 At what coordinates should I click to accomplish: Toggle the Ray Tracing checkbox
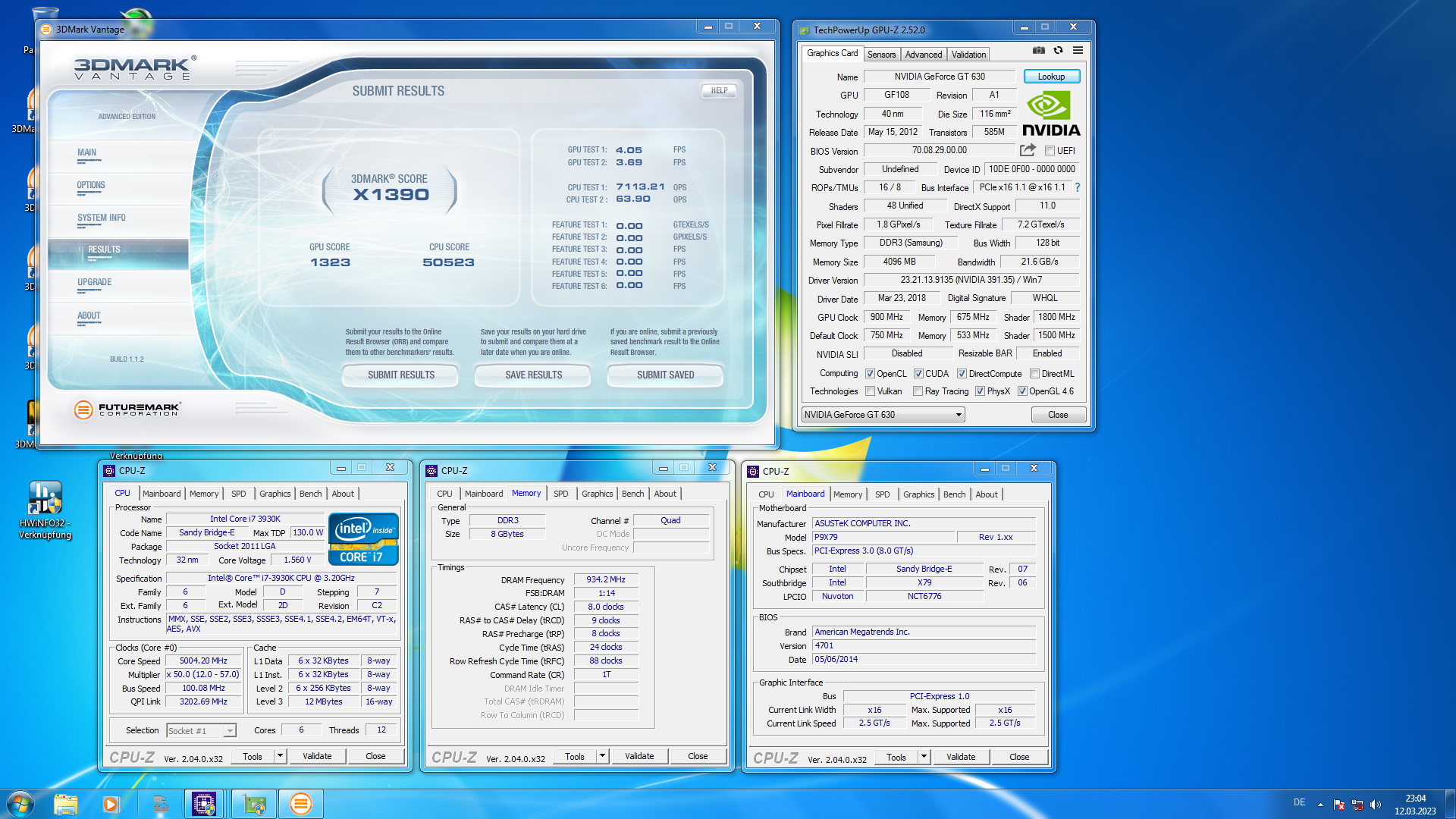(918, 391)
